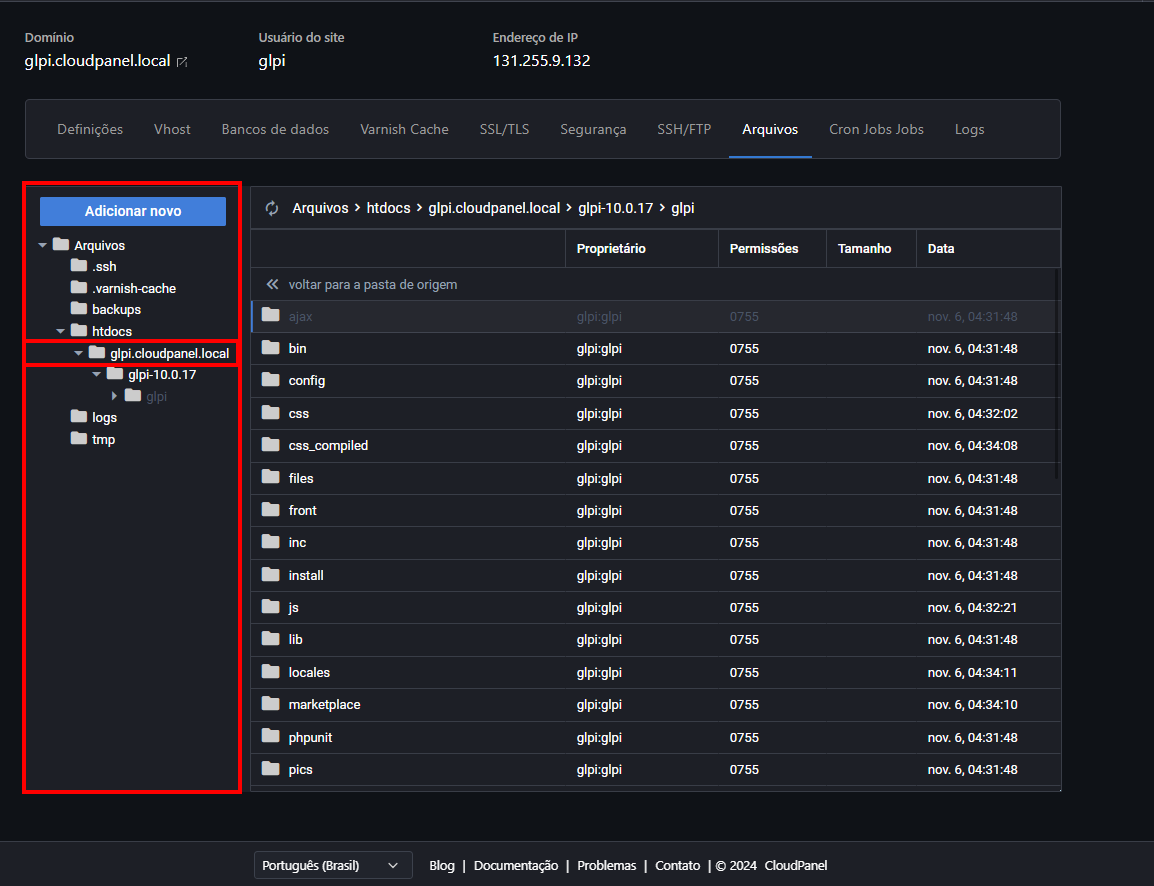
Task: Click the double-chevron back icon
Action: (x=272, y=285)
